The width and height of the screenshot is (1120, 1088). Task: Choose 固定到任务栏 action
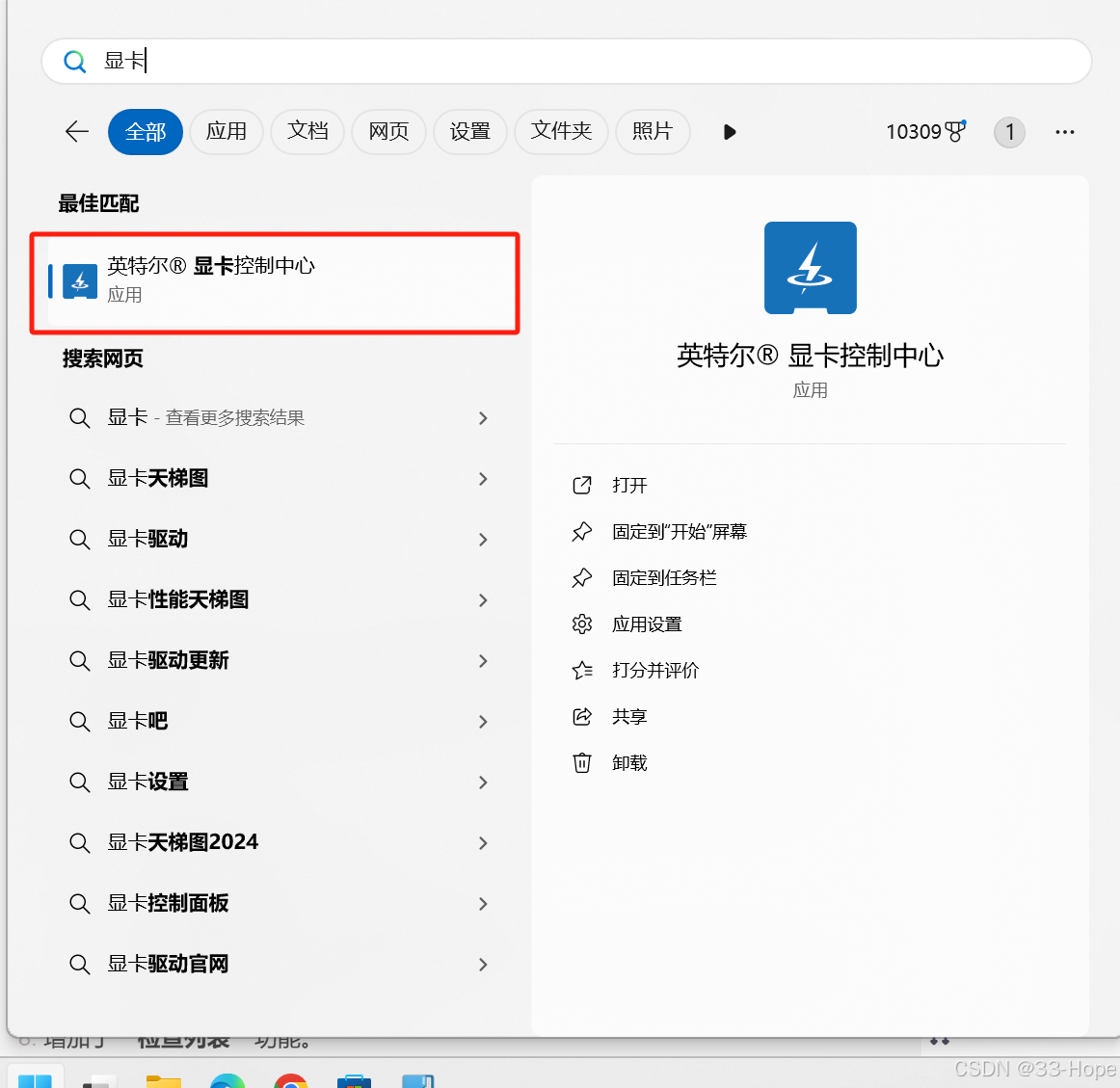664,578
